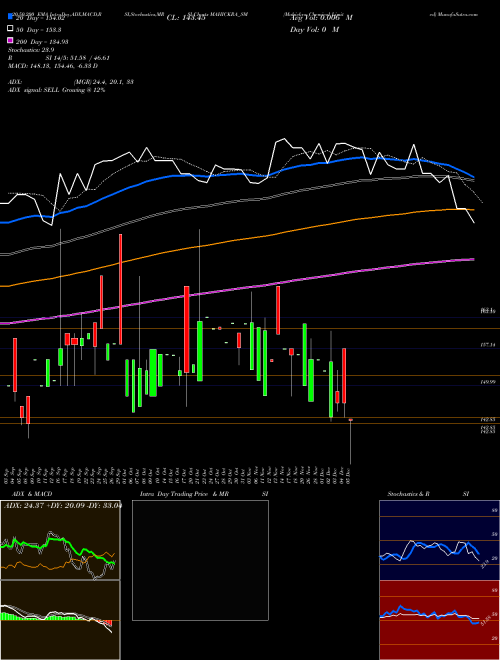Viewport: 500px width, 660px height.
Task: Click the 'Day Vol: 0 M' readout
Action: [314, 30]
